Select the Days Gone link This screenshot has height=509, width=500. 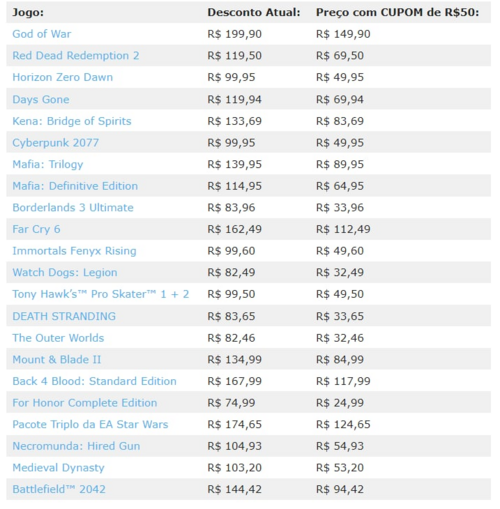(x=41, y=100)
